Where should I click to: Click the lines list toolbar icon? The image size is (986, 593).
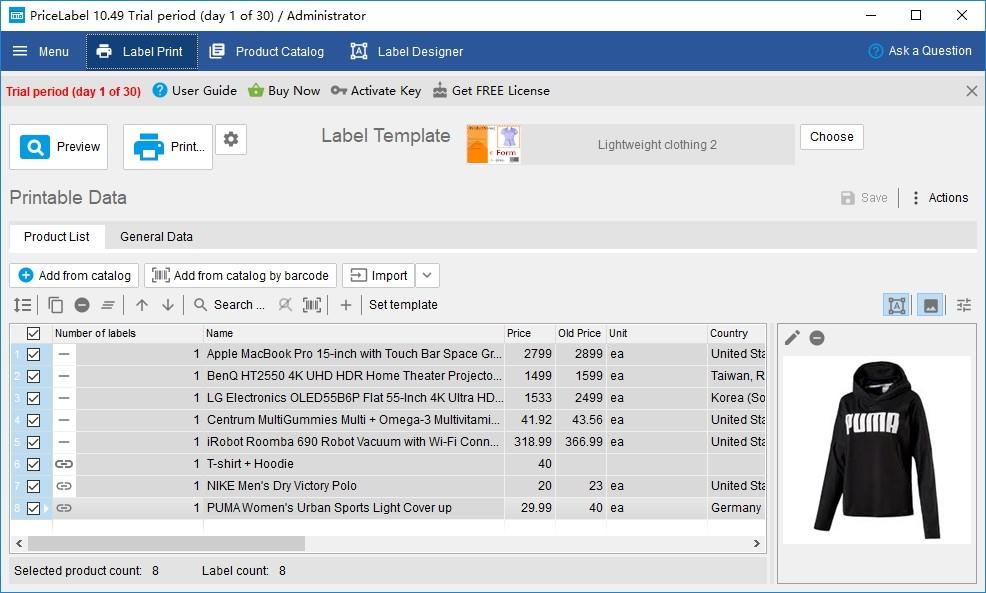pos(108,305)
